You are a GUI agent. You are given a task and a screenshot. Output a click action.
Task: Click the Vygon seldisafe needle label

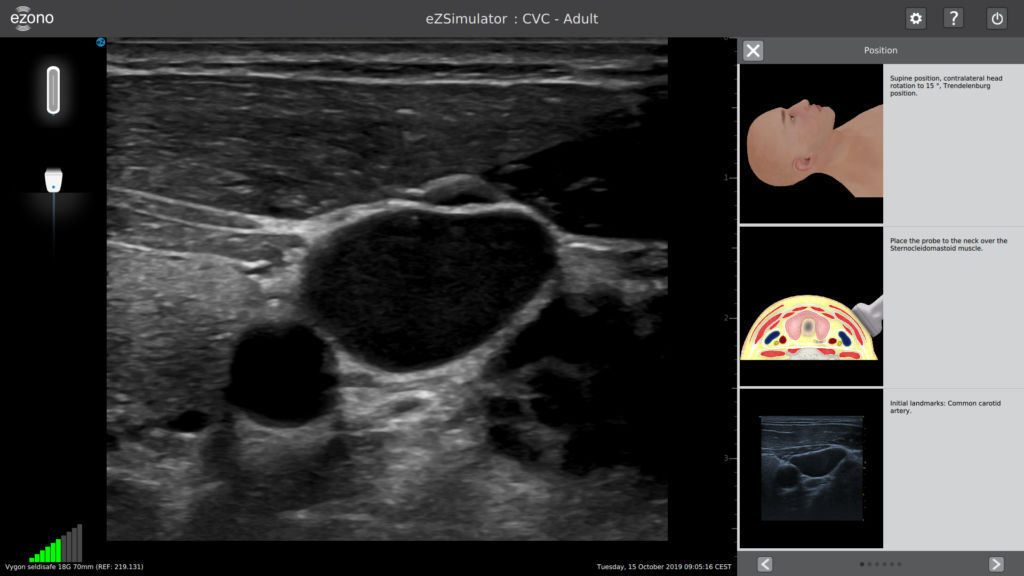(74, 567)
